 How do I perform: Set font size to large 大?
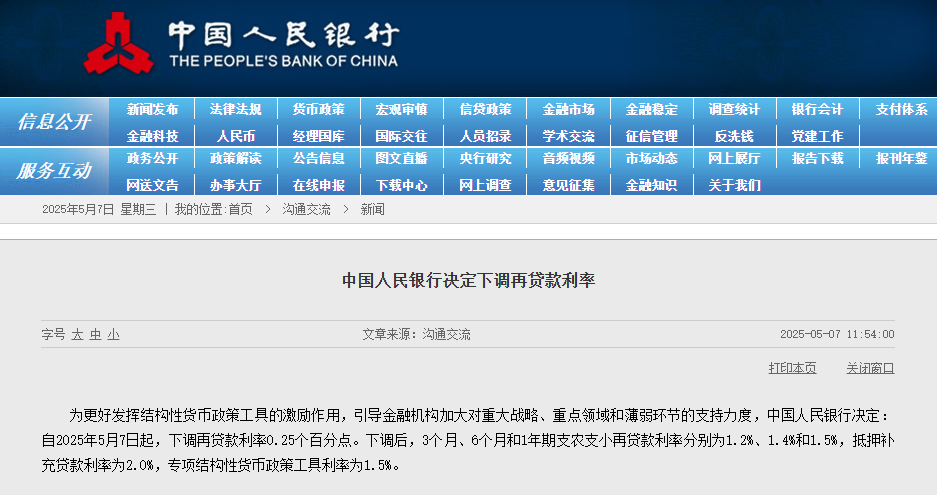coord(77,334)
